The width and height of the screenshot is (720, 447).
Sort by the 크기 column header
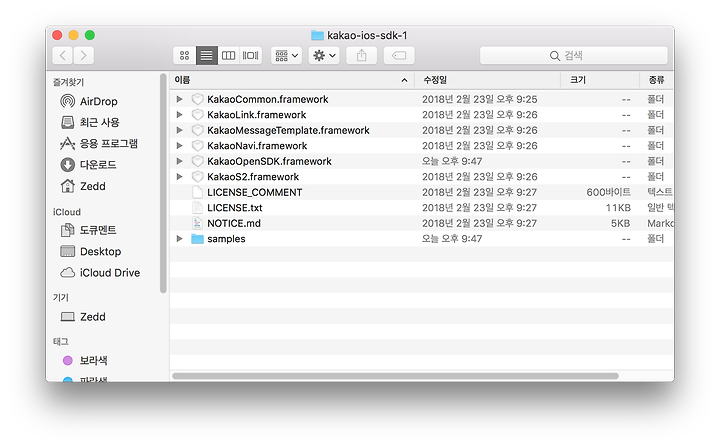pyautogui.click(x=600, y=80)
